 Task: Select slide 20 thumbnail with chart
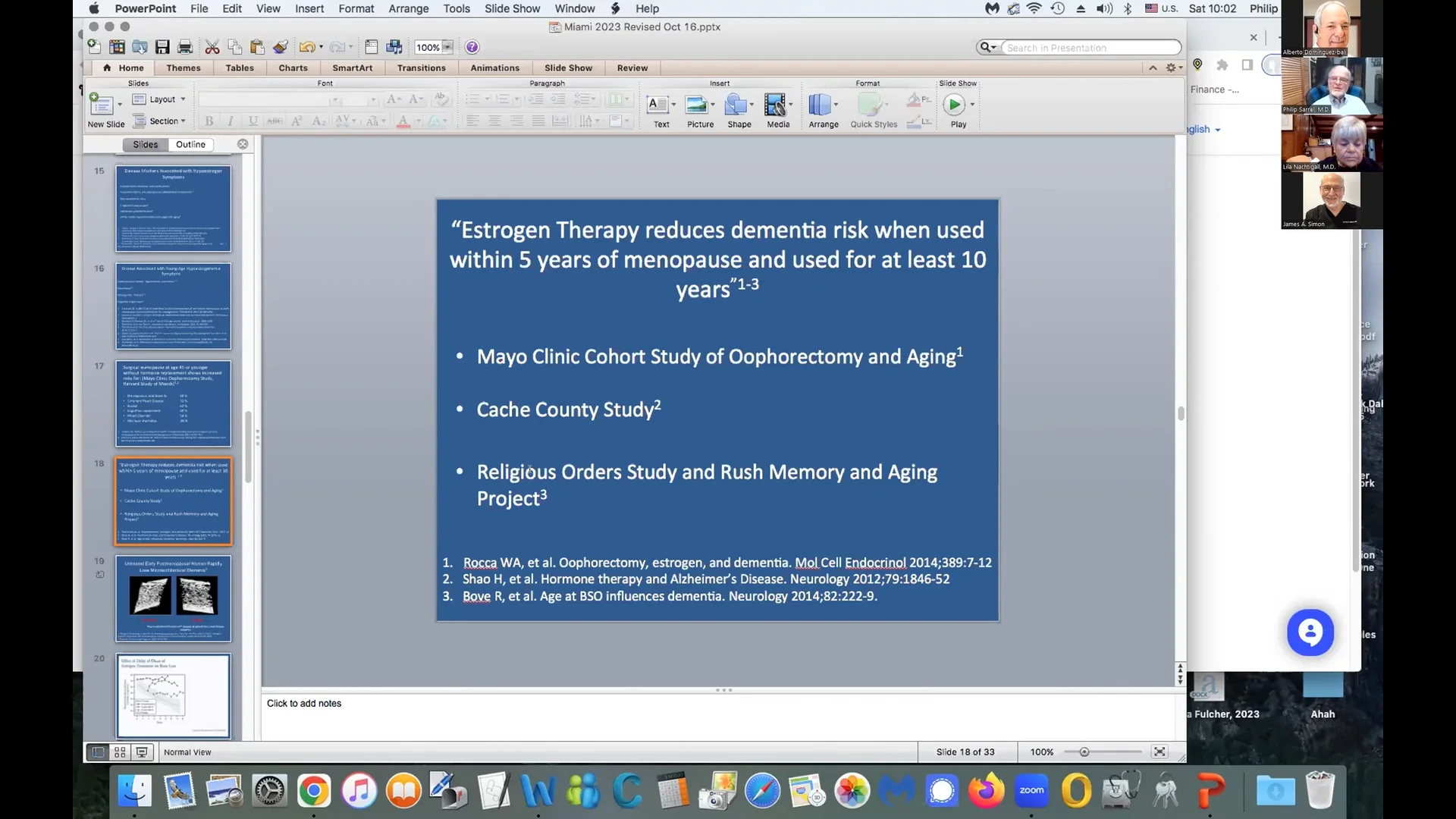click(x=173, y=696)
